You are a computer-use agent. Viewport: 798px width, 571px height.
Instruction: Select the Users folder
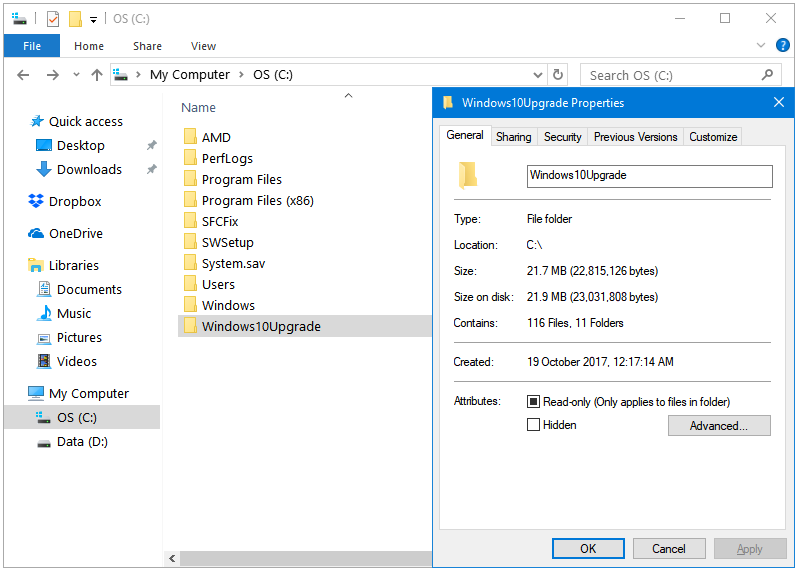click(218, 284)
